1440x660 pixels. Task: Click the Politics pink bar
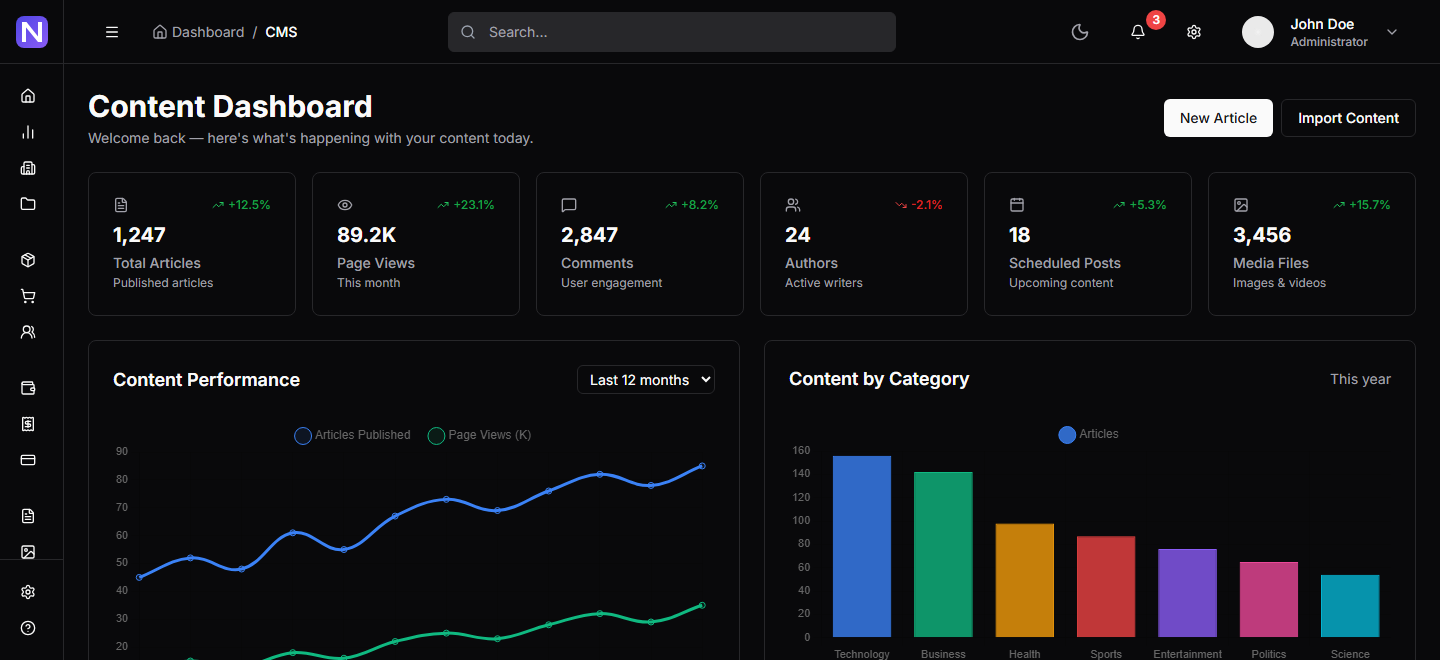point(1269,599)
